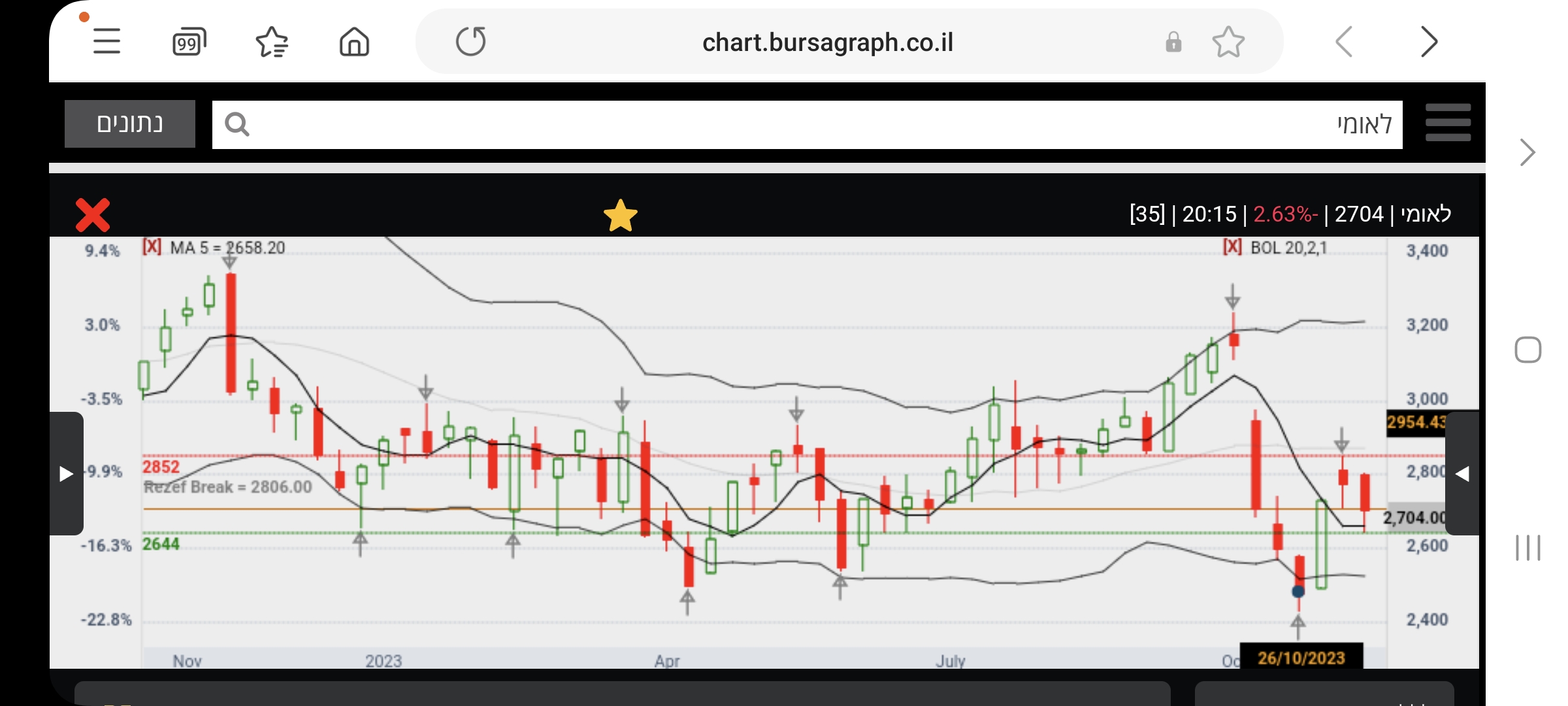The height and width of the screenshot is (706, 1568).
Task: Open the browser tabs counter
Action: click(x=189, y=42)
